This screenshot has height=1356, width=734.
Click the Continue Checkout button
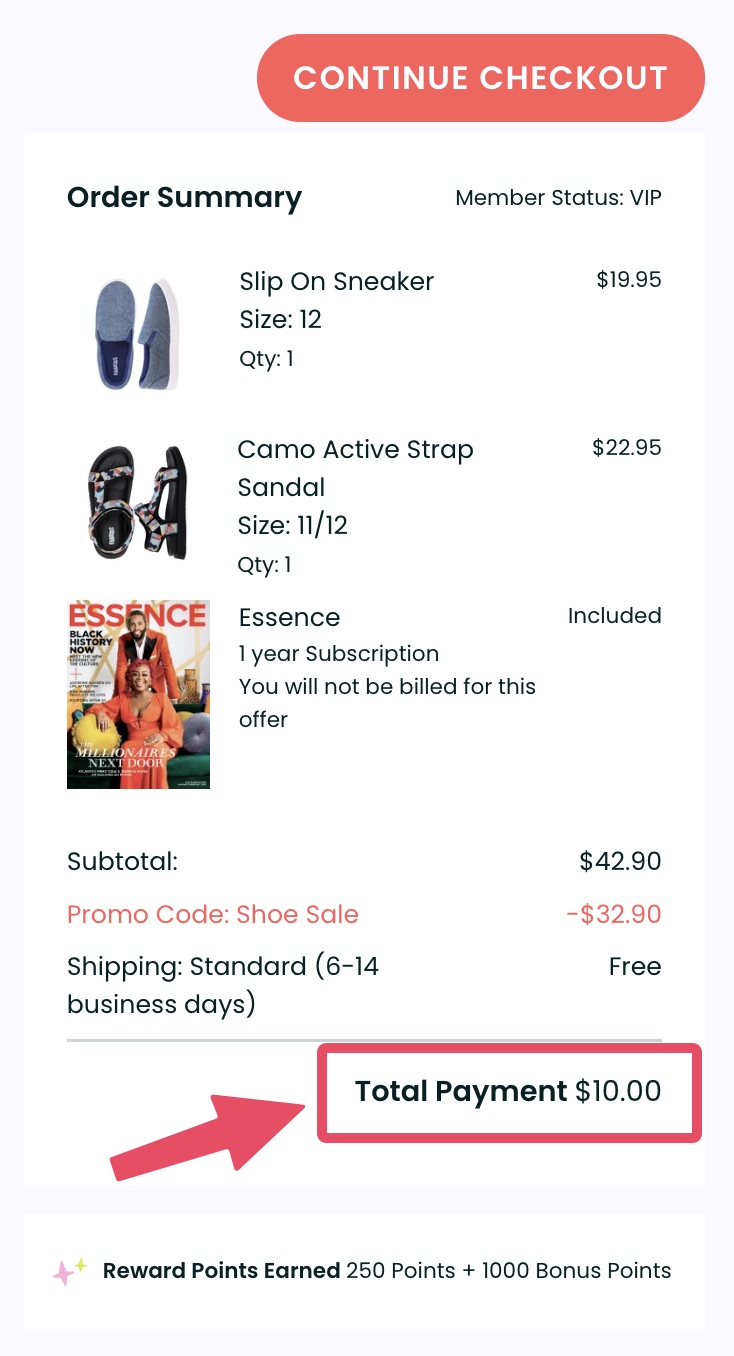(480, 78)
